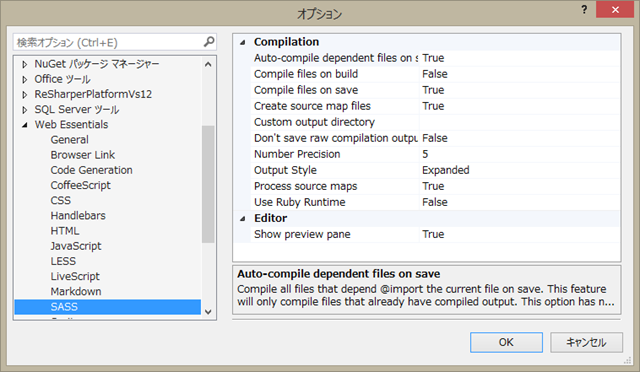Viewport: 640px width, 372px height.
Task: Open the HTML options page
Action: pos(65,231)
